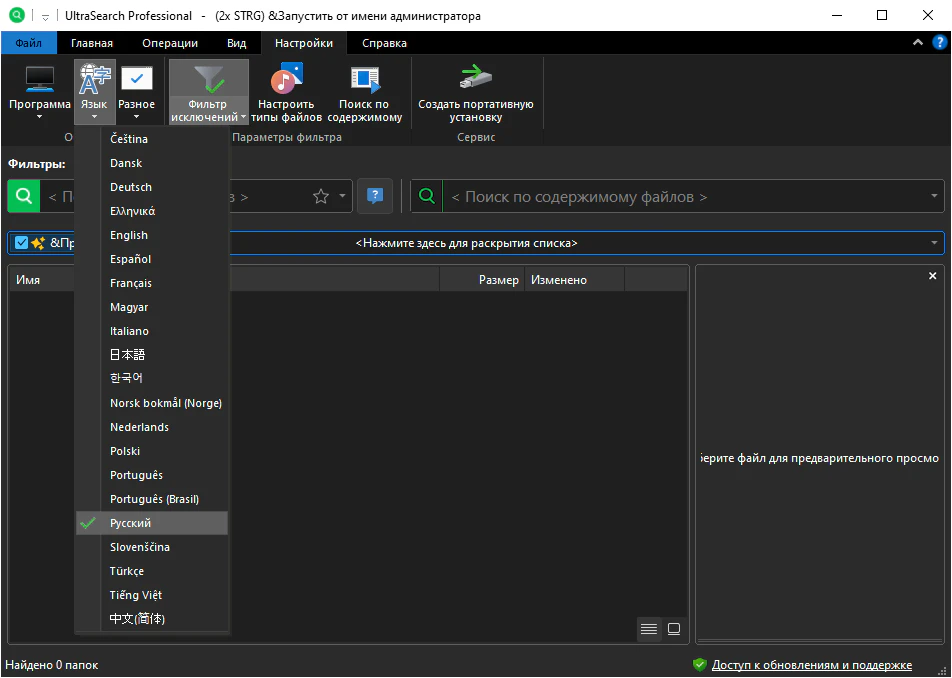Screen dimensions: 952x678
Task: Click the blue help icon in the title bar
Action: click(939, 43)
